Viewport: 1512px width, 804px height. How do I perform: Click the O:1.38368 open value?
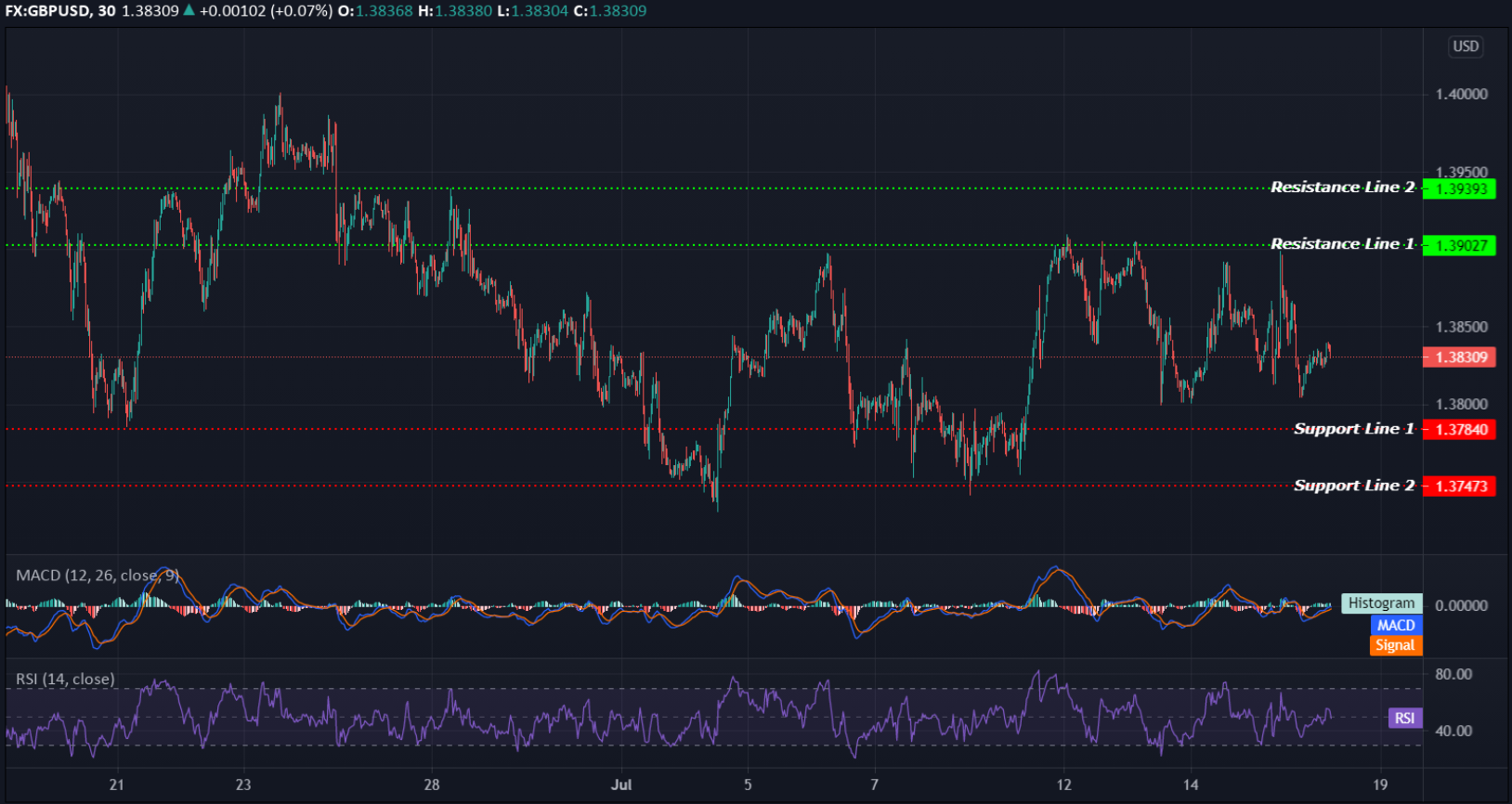375,11
